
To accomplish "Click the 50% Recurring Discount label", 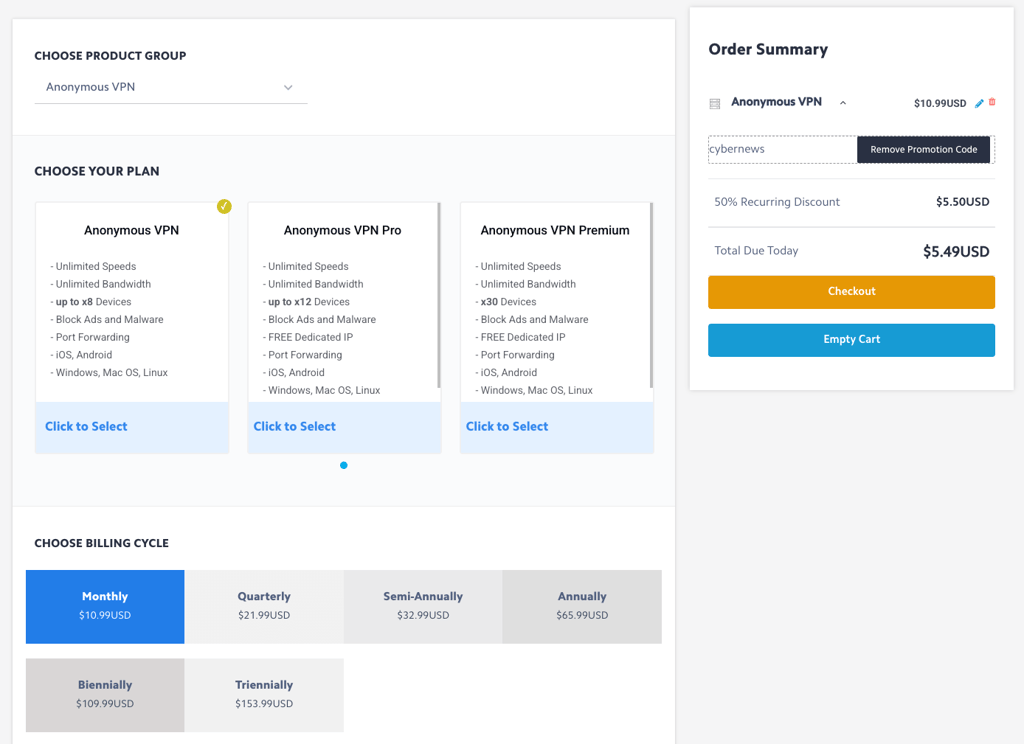I will [777, 202].
